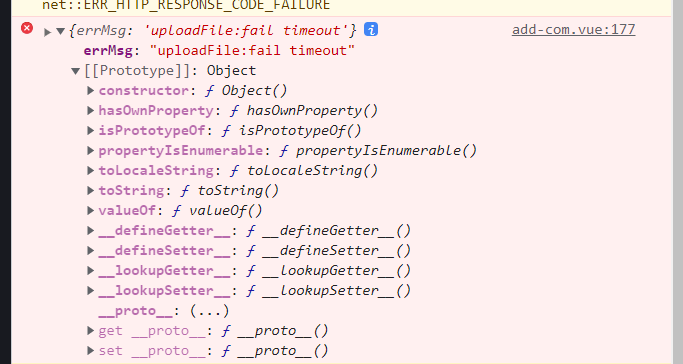
Task: Expand the __defineSetter__ entry
Action: click(90, 250)
